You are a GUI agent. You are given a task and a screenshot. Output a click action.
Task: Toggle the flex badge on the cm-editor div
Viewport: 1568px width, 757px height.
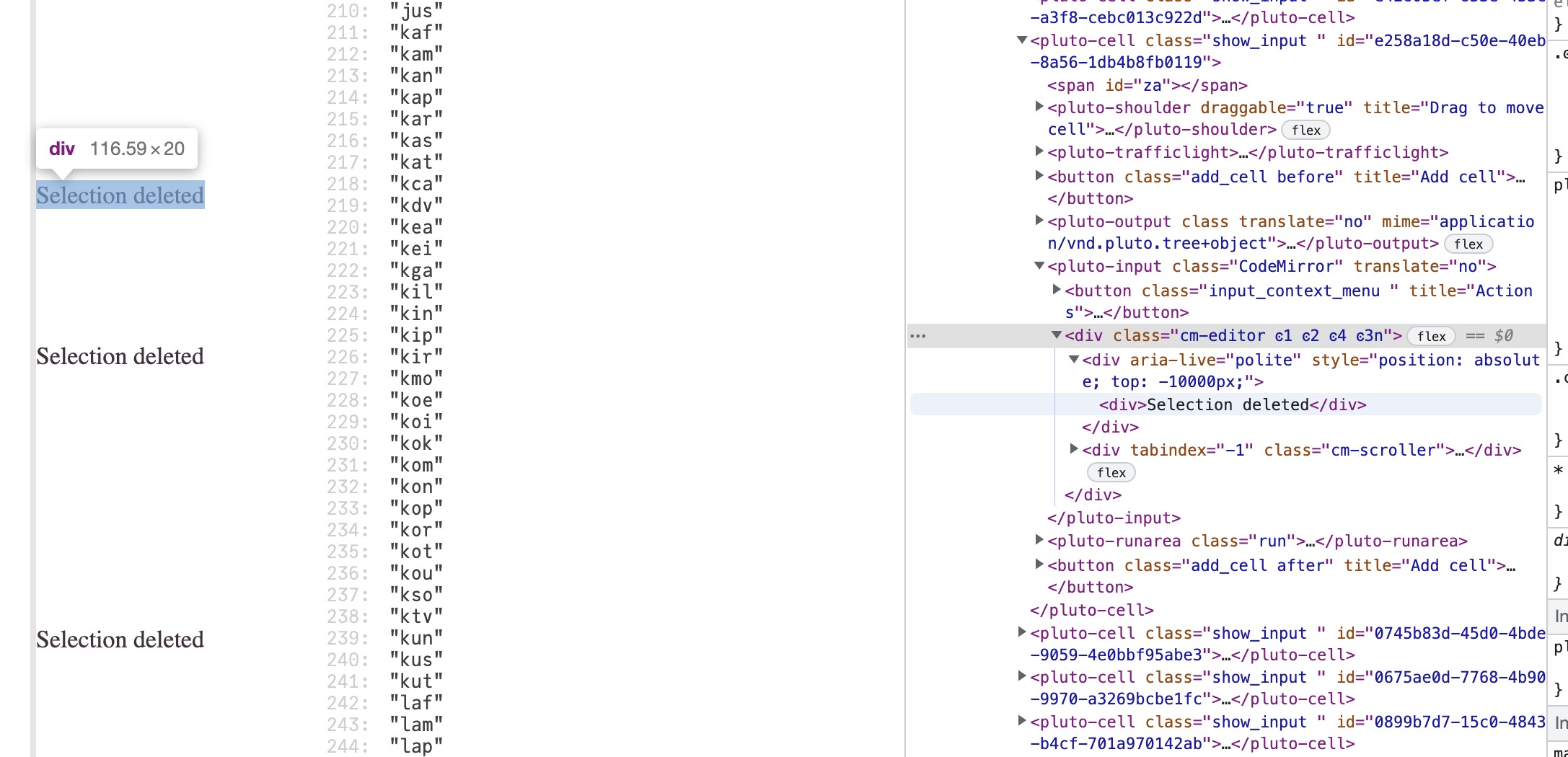(x=1430, y=336)
